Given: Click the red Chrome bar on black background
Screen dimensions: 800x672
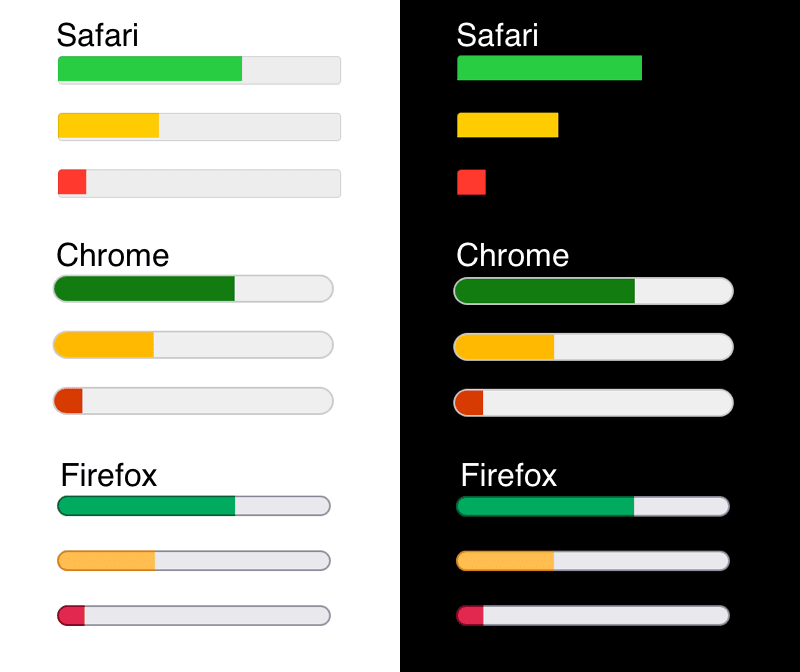Looking at the screenshot, I should [468, 402].
